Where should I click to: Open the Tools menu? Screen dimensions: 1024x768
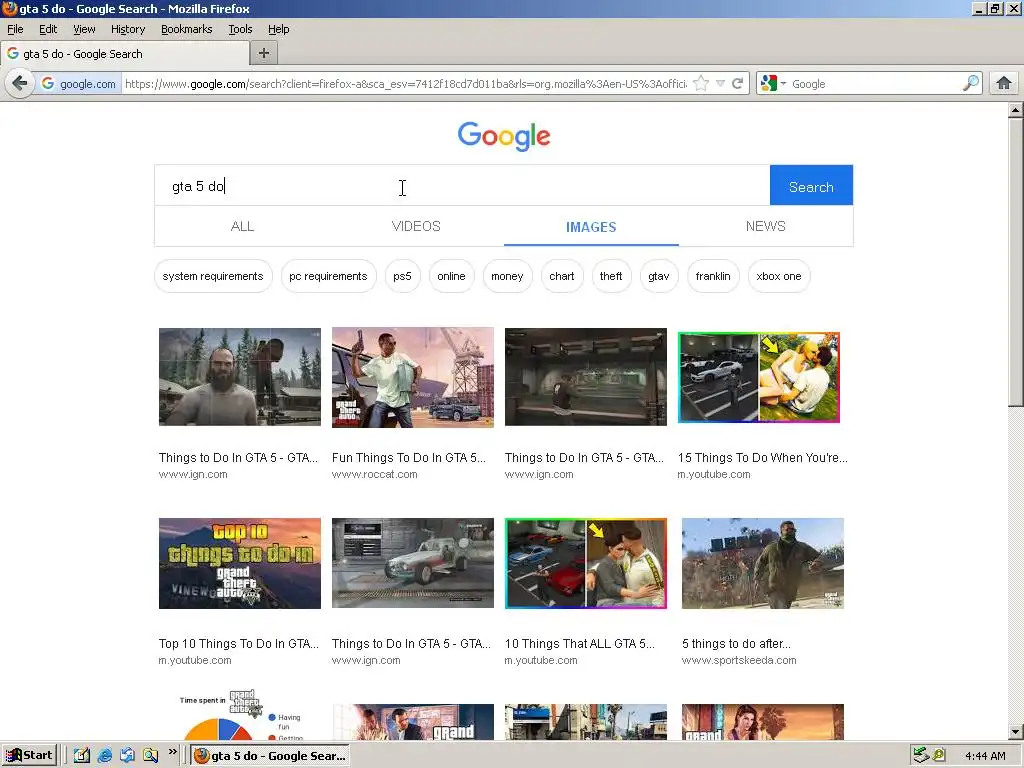(240, 29)
